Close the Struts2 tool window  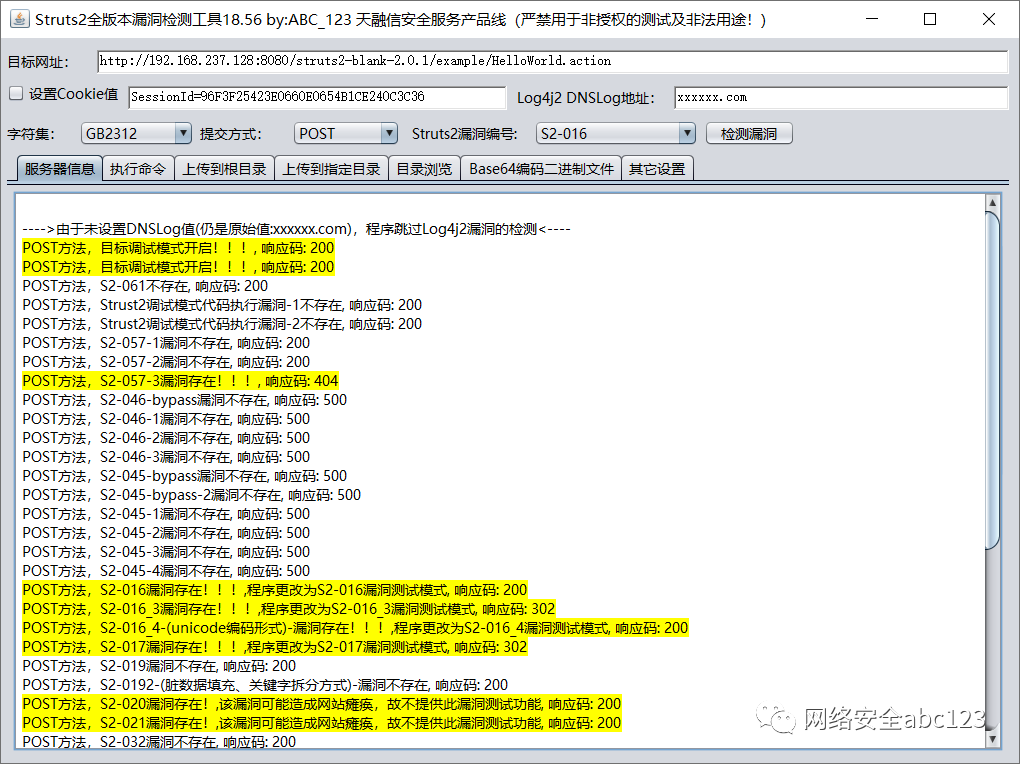[989, 19]
